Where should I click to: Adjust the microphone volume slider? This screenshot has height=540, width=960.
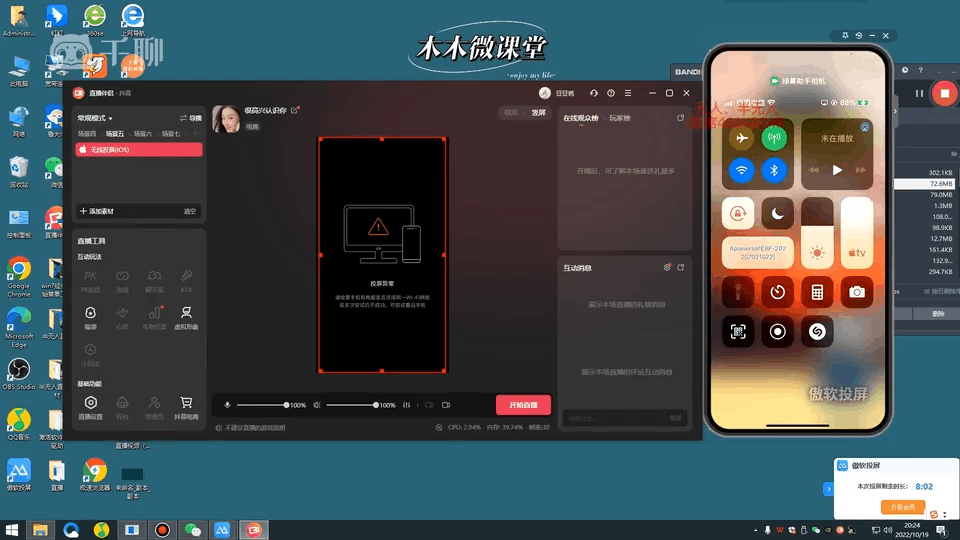pos(261,405)
